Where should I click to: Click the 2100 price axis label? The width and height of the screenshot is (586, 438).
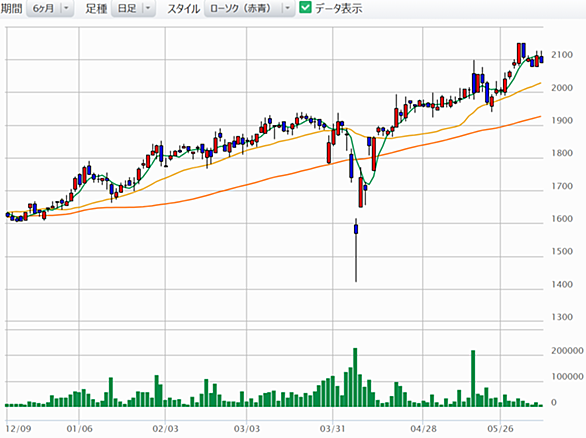(x=562, y=55)
